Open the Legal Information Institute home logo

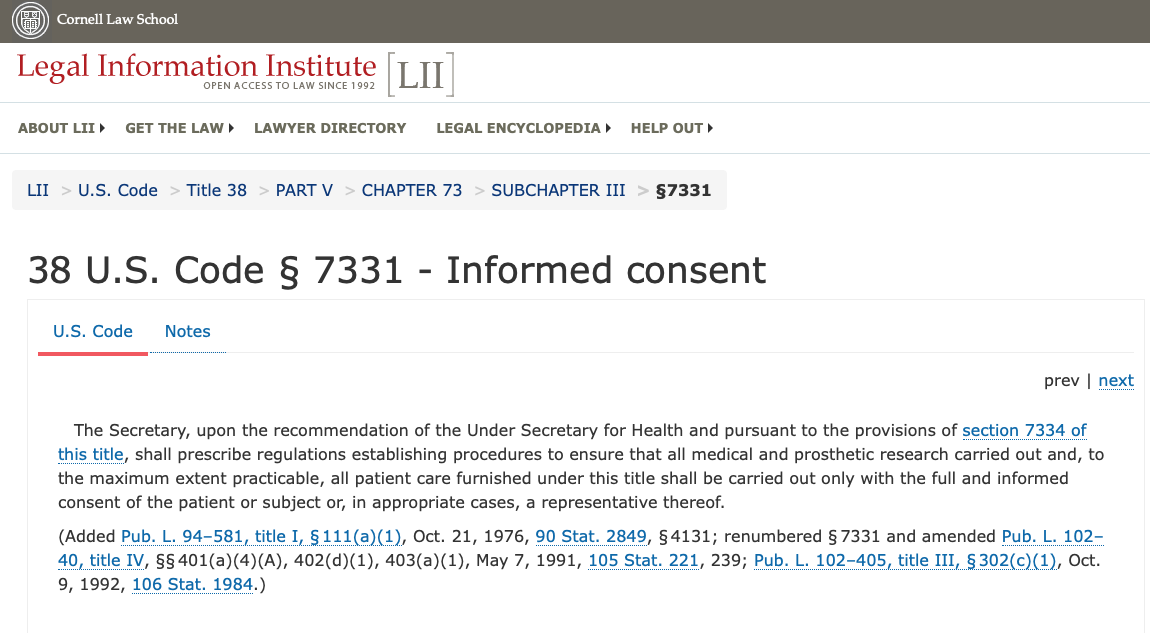197,71
